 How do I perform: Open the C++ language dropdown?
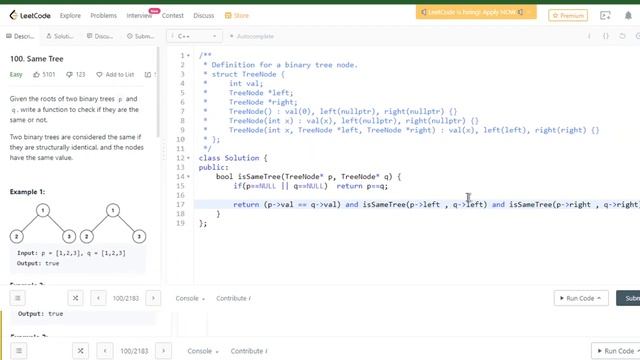pyautogui.click(x=195, y=36)
